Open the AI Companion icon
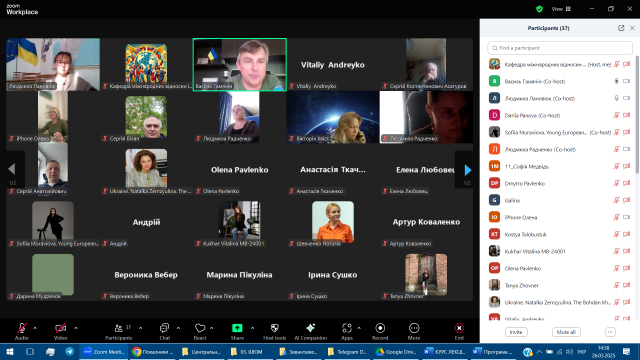 (x=311, y=328)
